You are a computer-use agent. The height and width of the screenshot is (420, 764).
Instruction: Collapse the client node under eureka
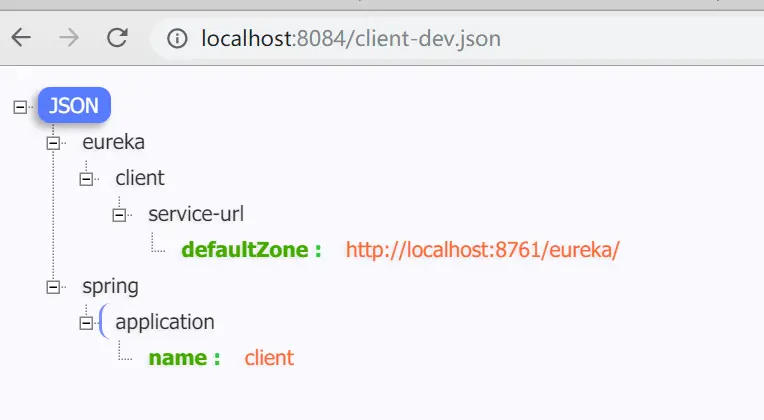[x=86, y=179]
